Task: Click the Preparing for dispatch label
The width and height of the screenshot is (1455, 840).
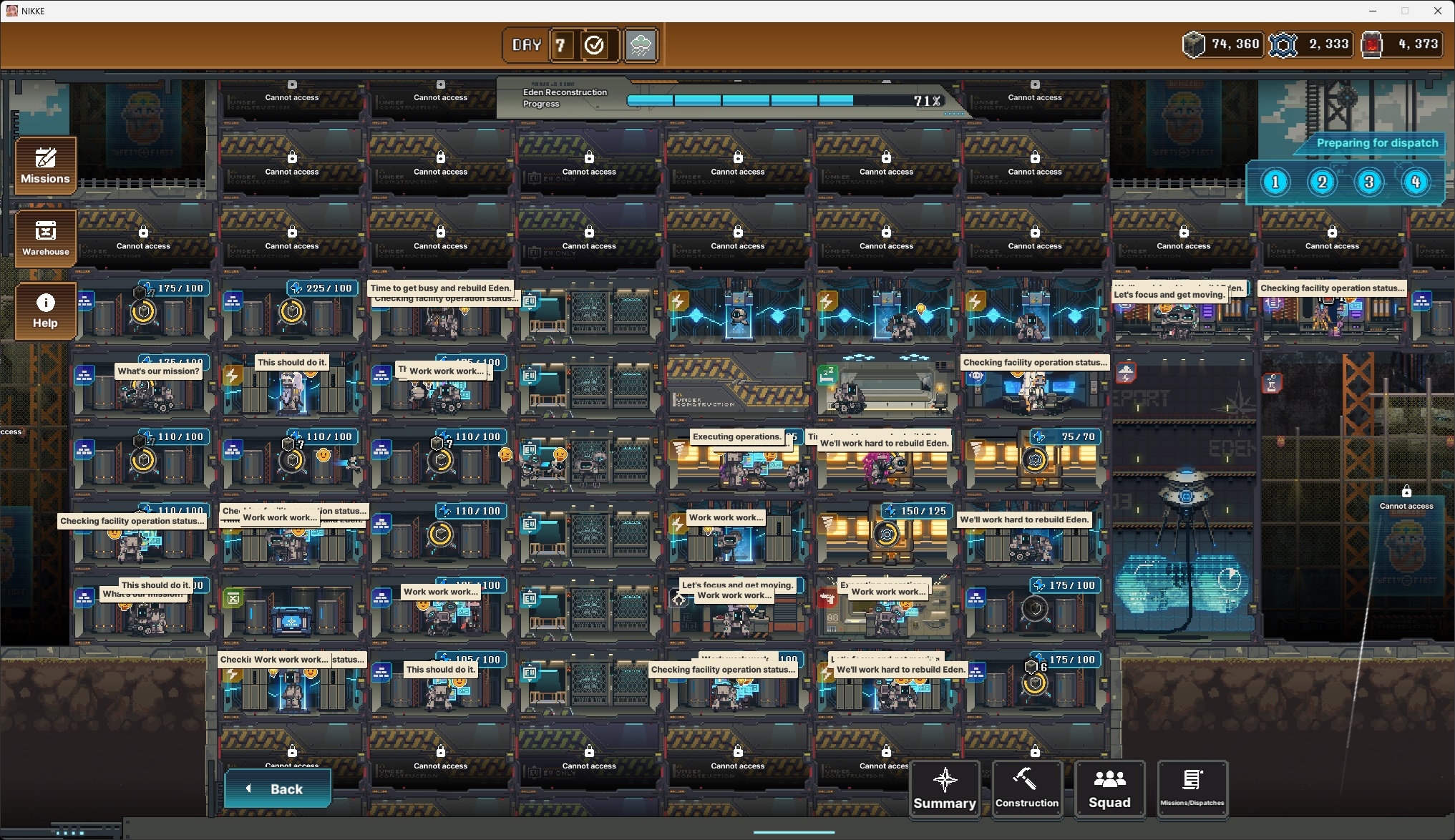Action: [1377, 143]
